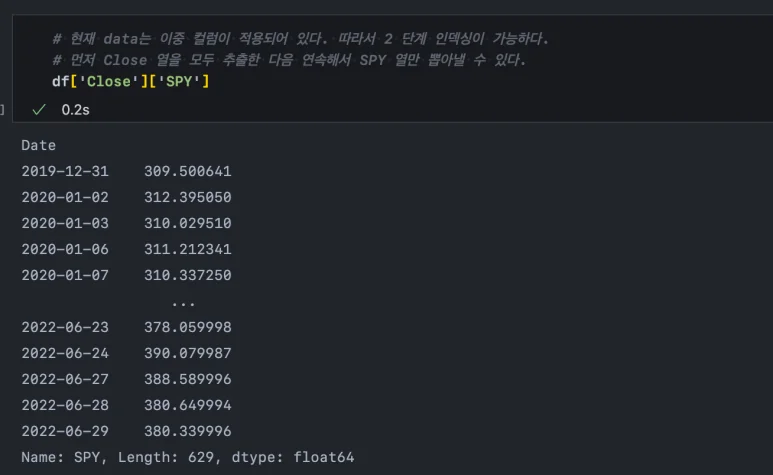Click the 0.2s execution time label
Viewport: 773px width, 475px height.
(75, 109)
